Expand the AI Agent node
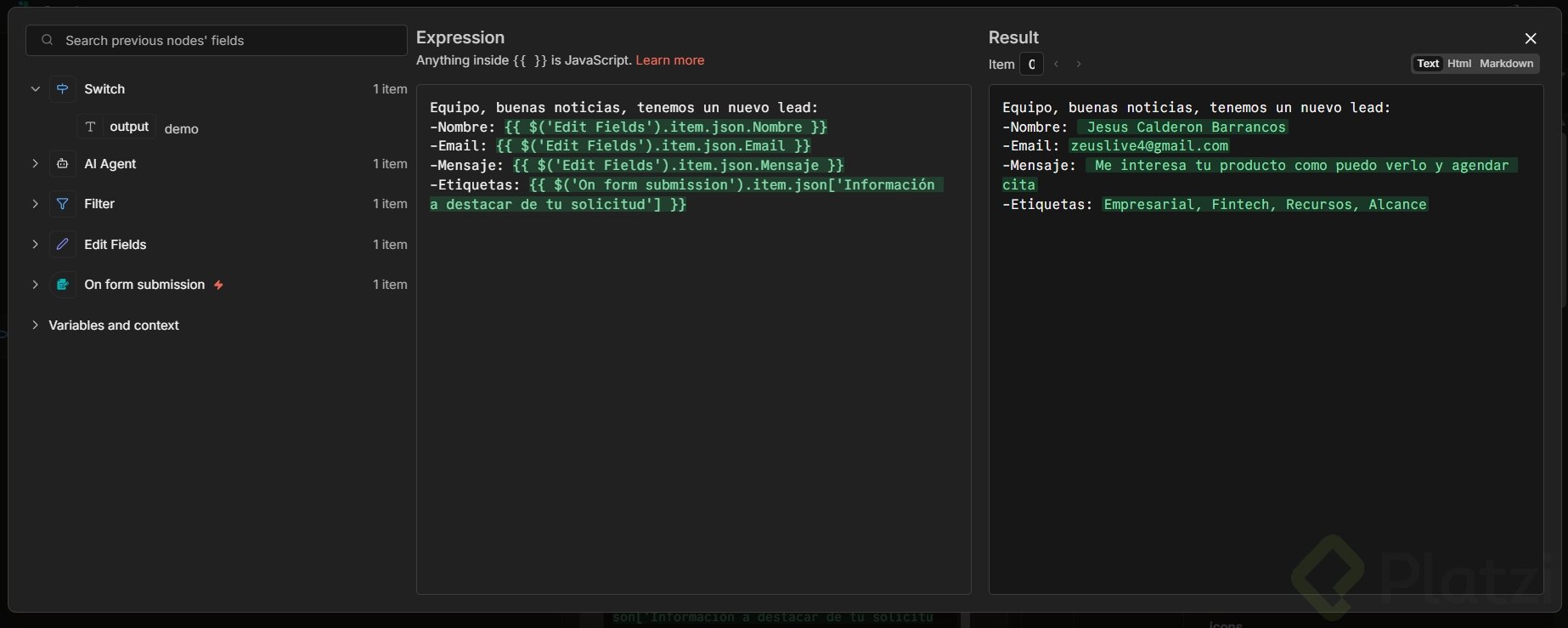Screen dimensions: 1568x628 click(x=35, y=164)
